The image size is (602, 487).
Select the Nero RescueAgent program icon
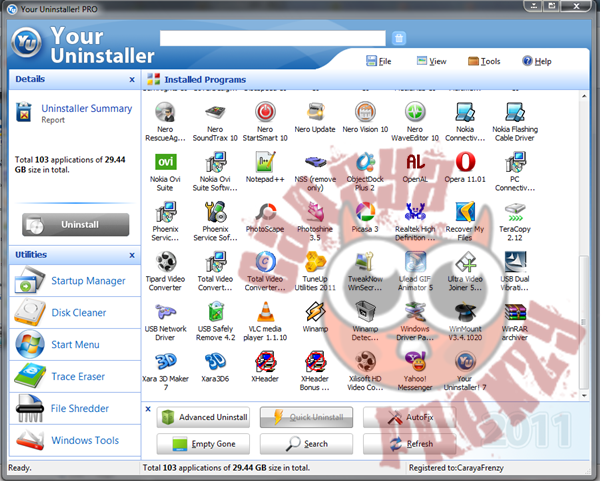pos(165,112)
